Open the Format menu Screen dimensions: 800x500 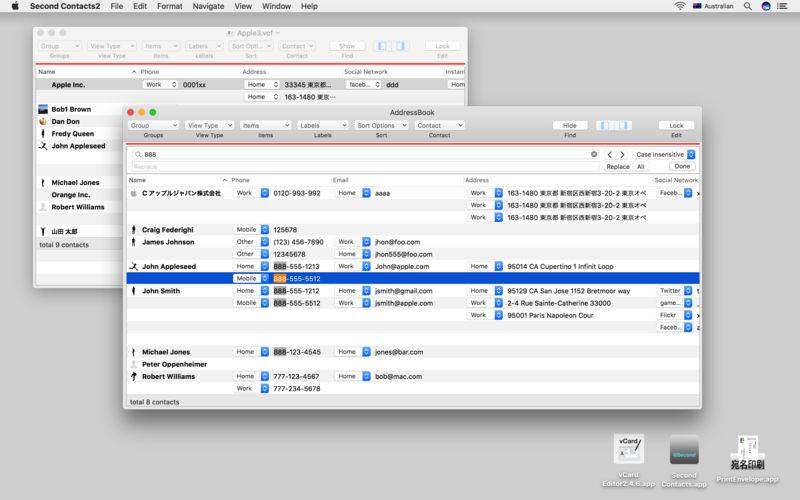pos(169,6)
